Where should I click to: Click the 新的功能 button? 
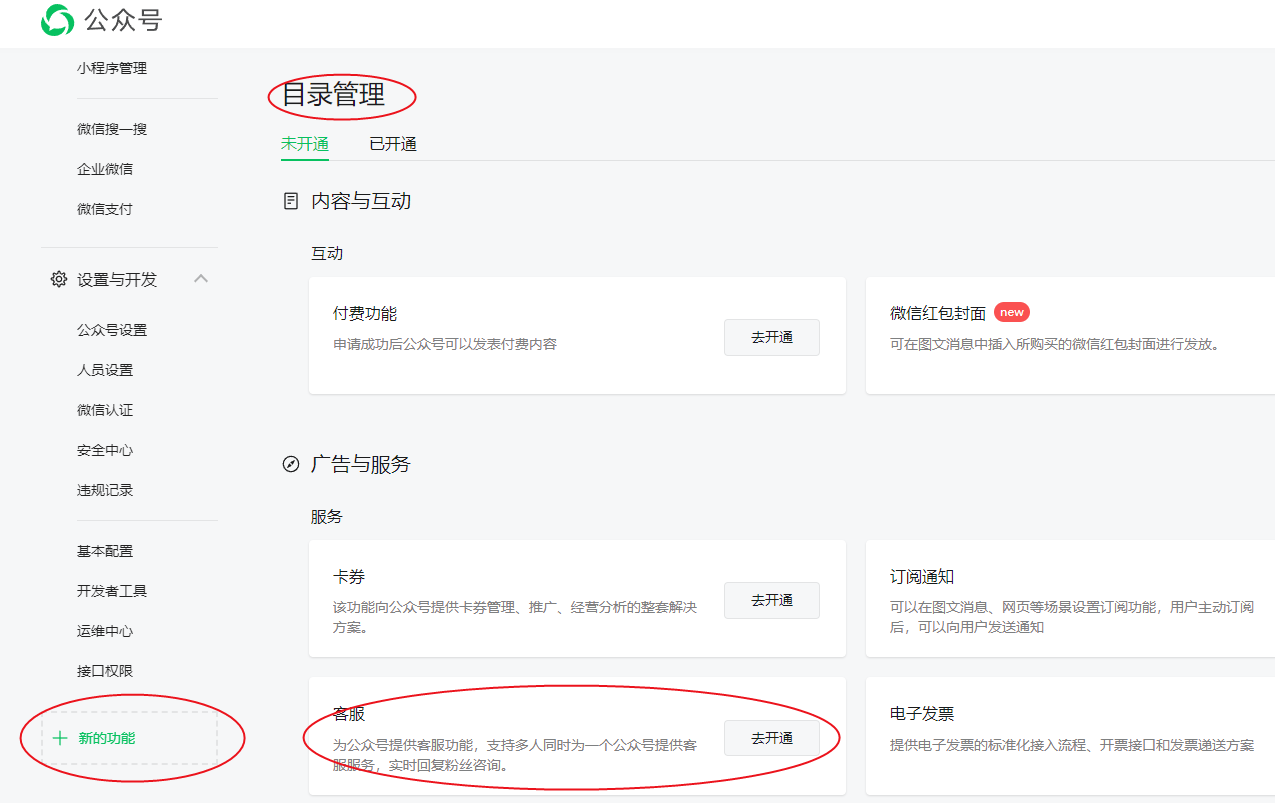point(130,738)
